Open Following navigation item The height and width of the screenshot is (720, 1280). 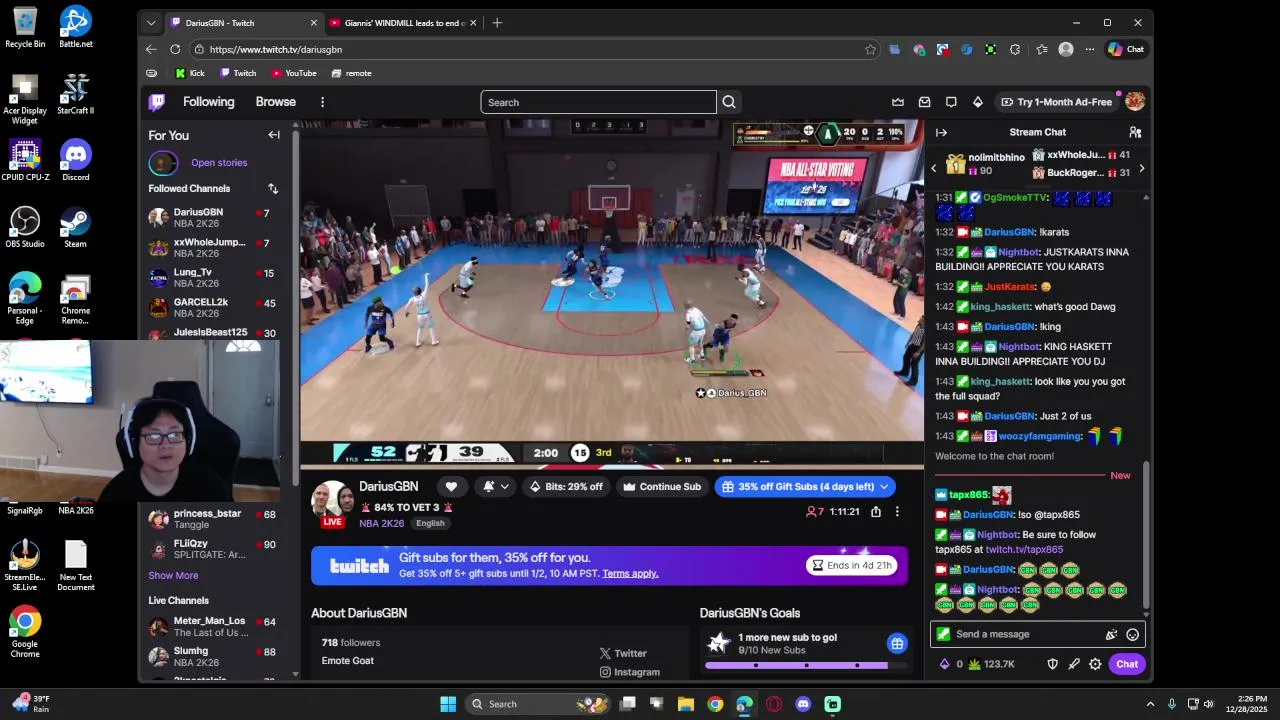coord(208,102)
